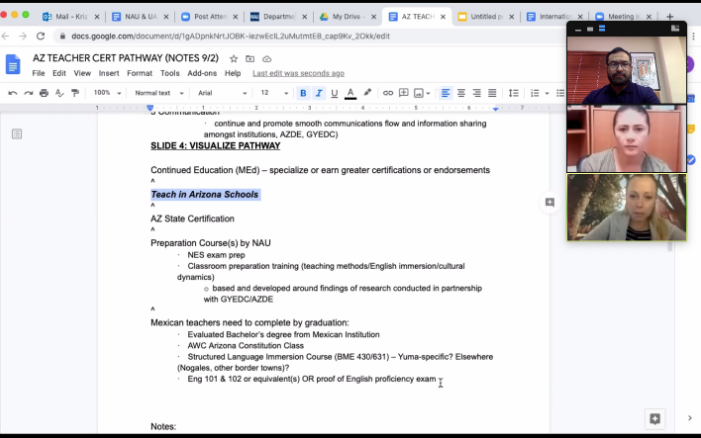
Task: Open the Format menu
Action: coord(139,73)
